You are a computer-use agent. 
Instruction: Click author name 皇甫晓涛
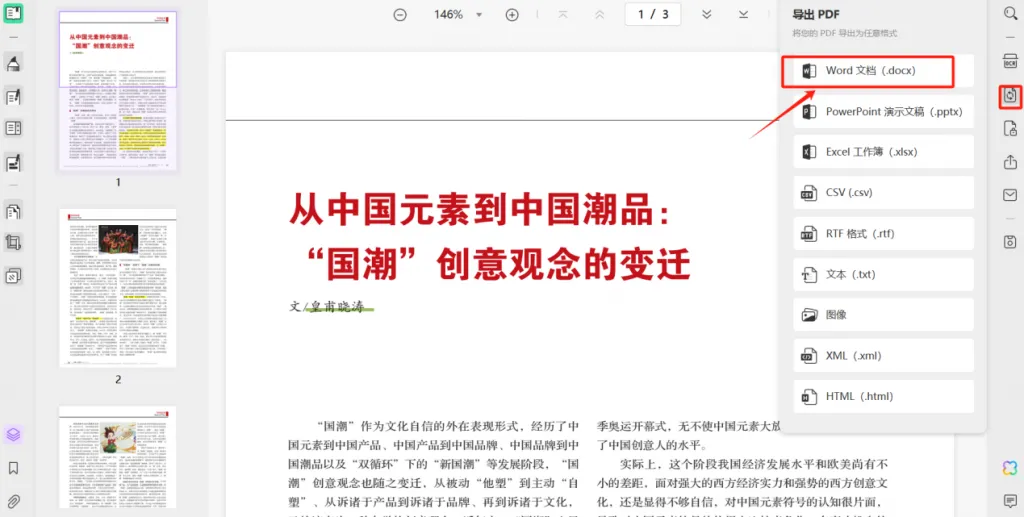coord(336,306)
